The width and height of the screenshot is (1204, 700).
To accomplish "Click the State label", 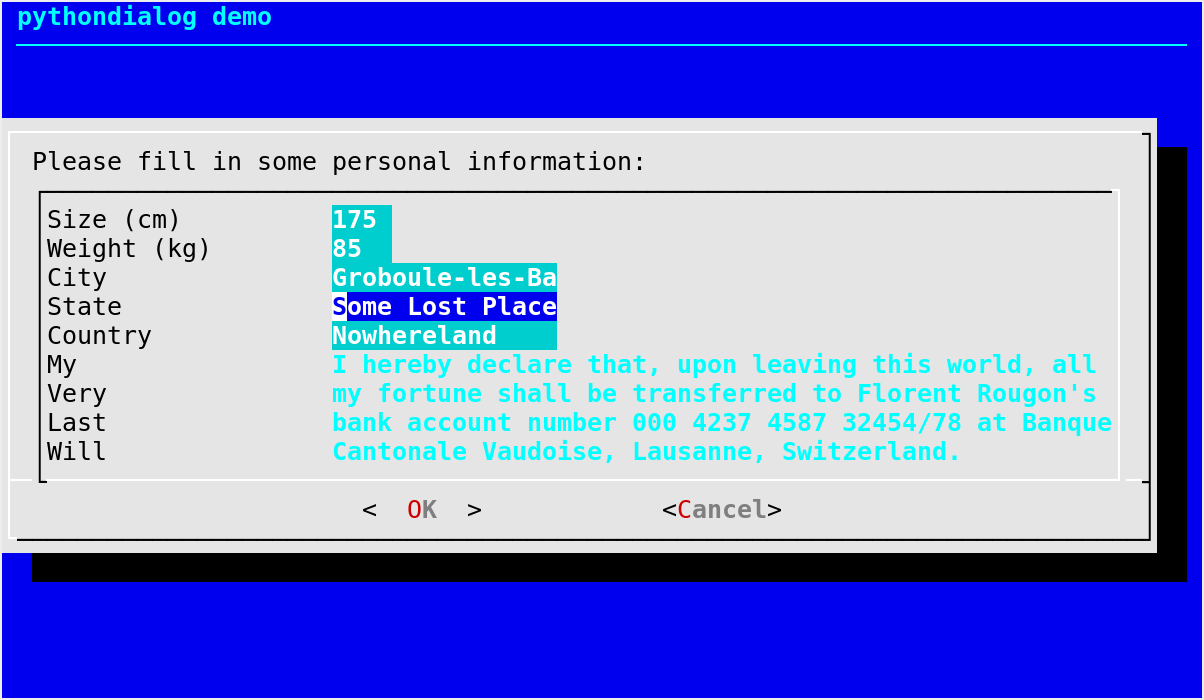I will 84,306.
